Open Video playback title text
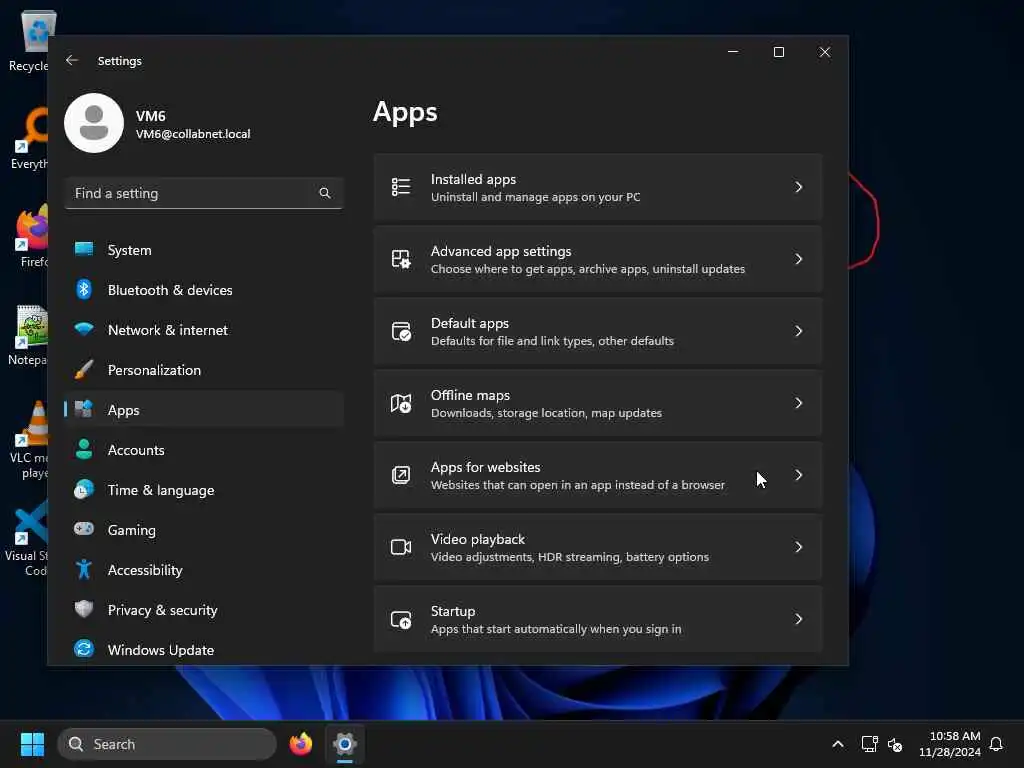Screen dimensions: 1024x768 477,539
